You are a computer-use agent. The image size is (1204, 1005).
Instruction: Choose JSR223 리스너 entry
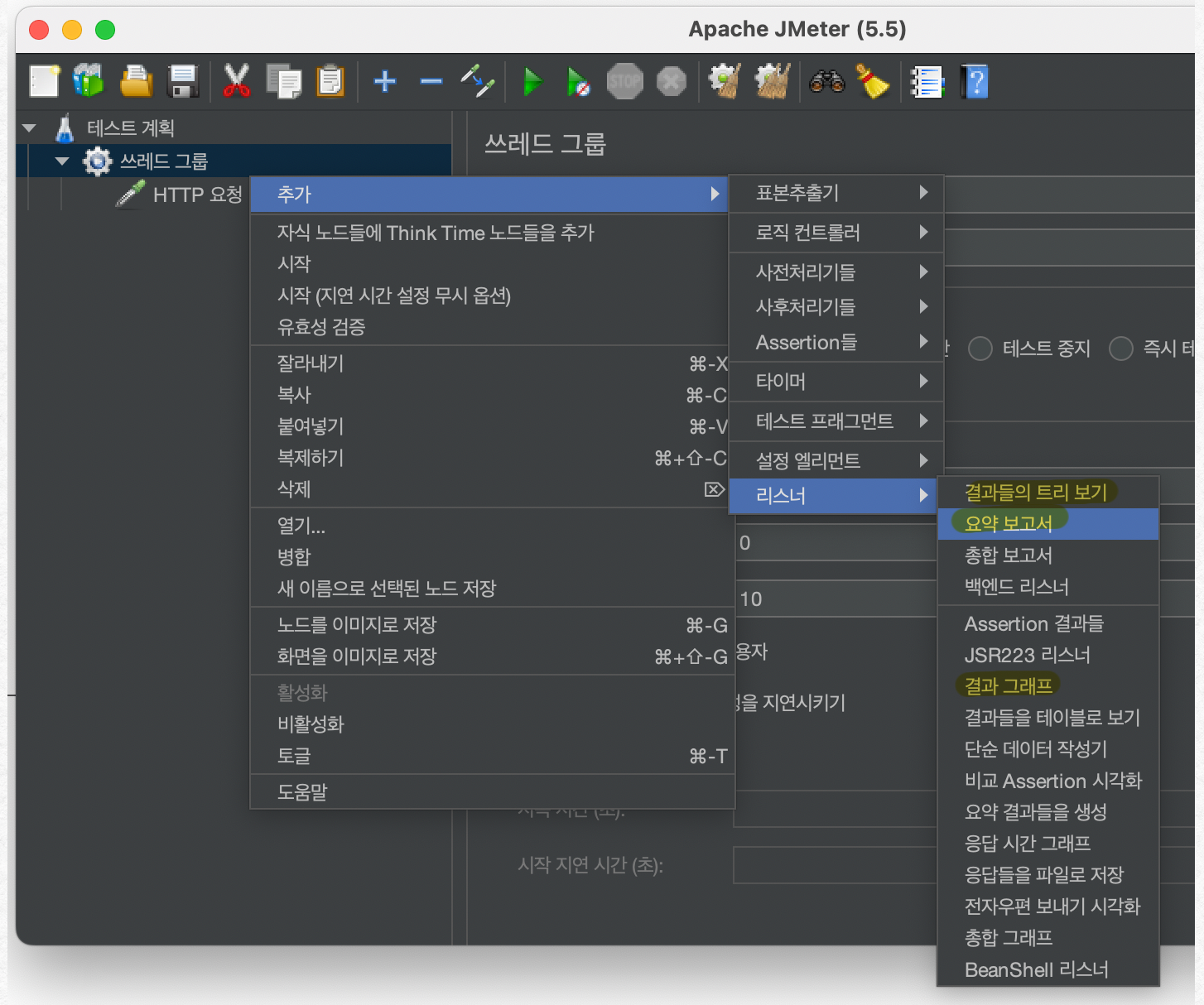click(x=1048, y=655)
